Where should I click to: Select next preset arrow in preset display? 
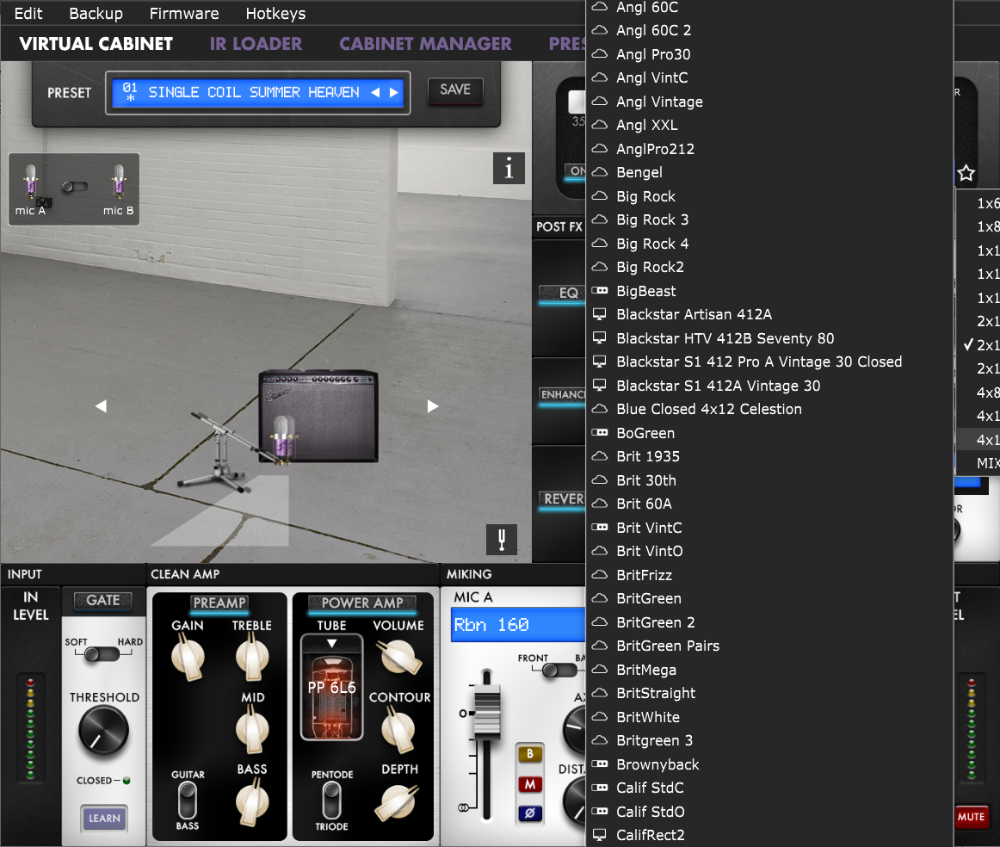pos(394,92)
